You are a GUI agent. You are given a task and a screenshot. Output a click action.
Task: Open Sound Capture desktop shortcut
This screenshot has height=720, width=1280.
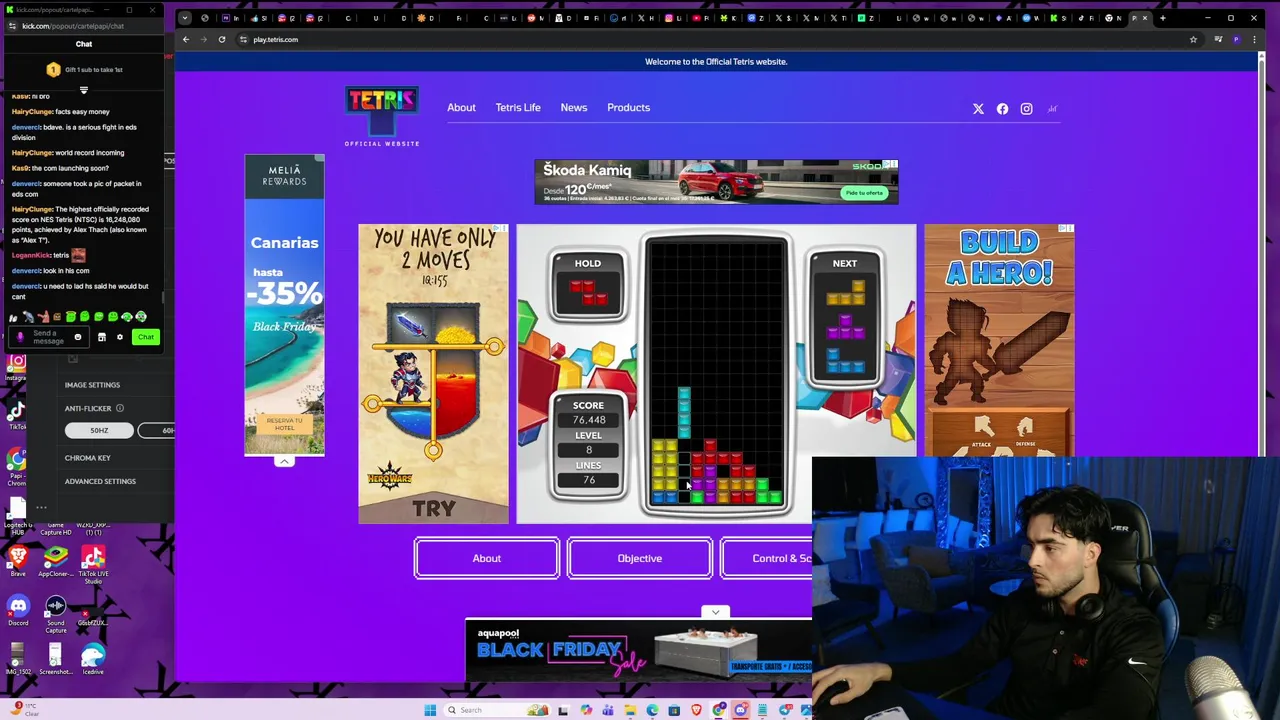[55, 614]
